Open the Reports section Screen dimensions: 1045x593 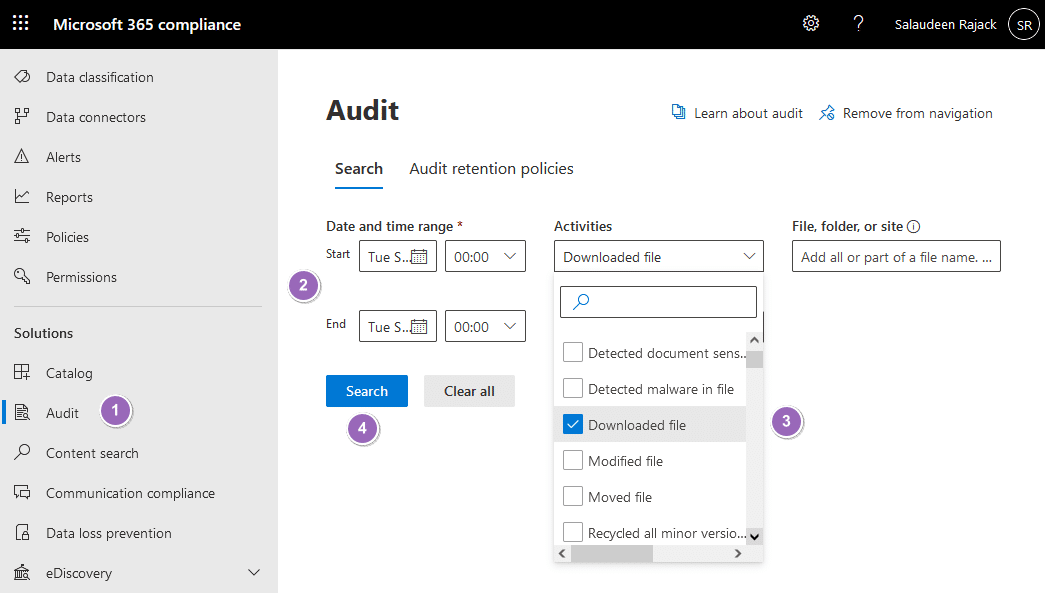coord(71,196)
